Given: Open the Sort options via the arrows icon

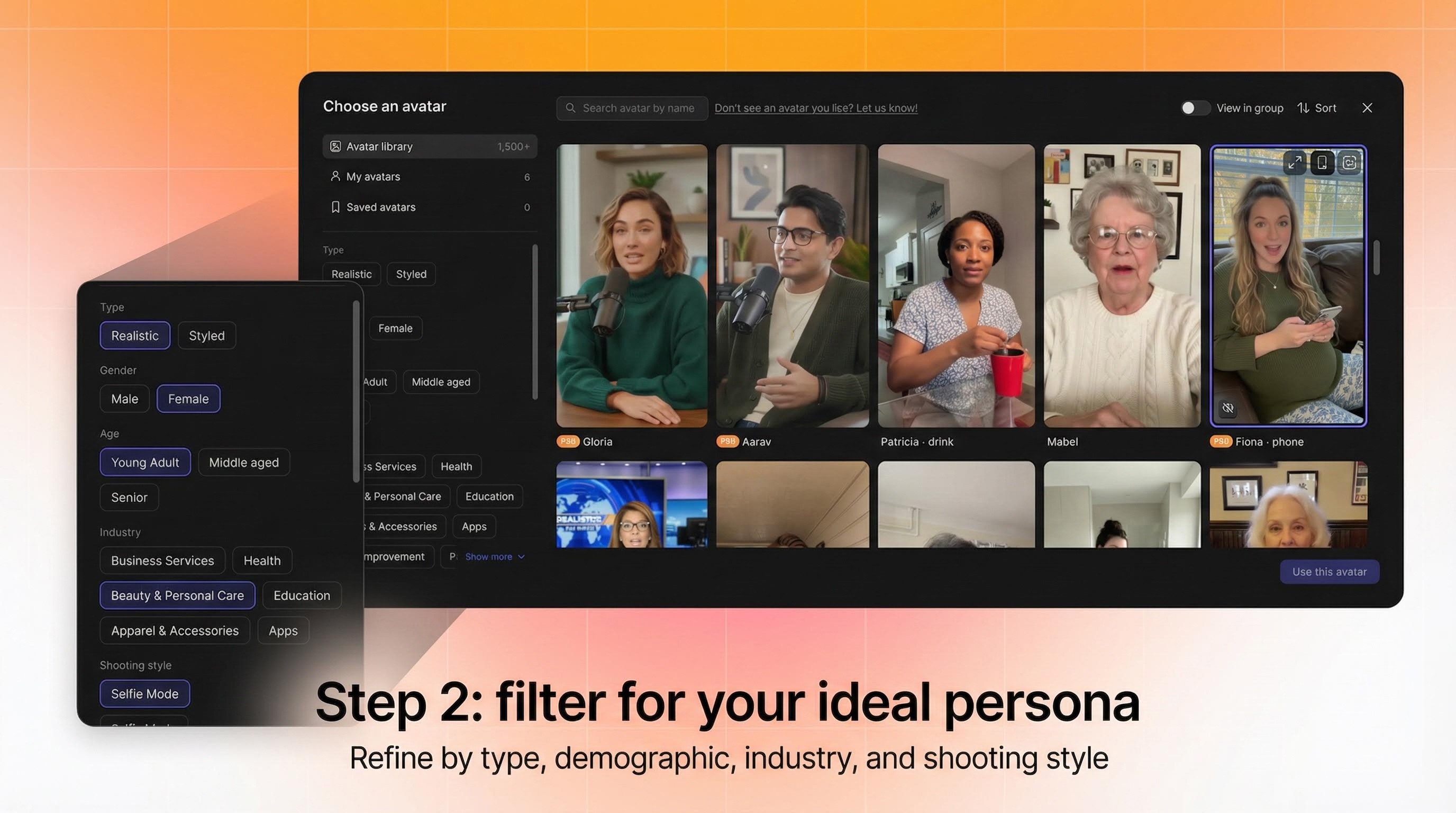Looking at the screenshot, I should coord(1304,107).
